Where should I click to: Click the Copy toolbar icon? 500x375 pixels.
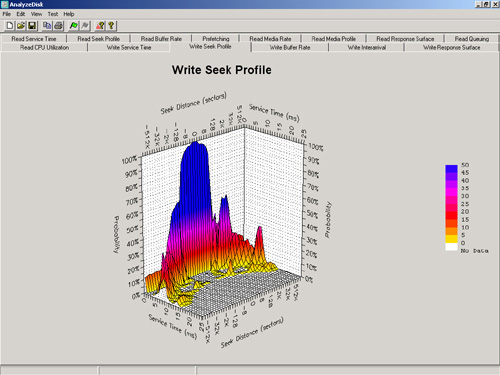tap(47, 26)
